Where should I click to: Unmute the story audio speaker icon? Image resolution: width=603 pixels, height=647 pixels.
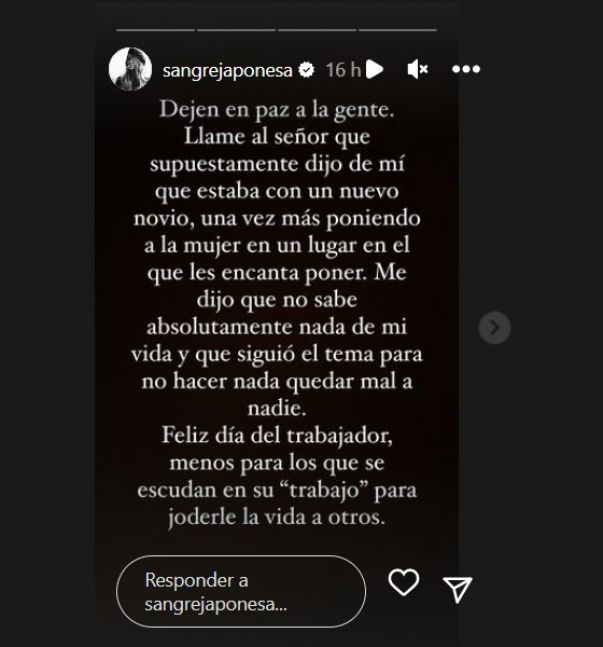[x=417, y=69]
